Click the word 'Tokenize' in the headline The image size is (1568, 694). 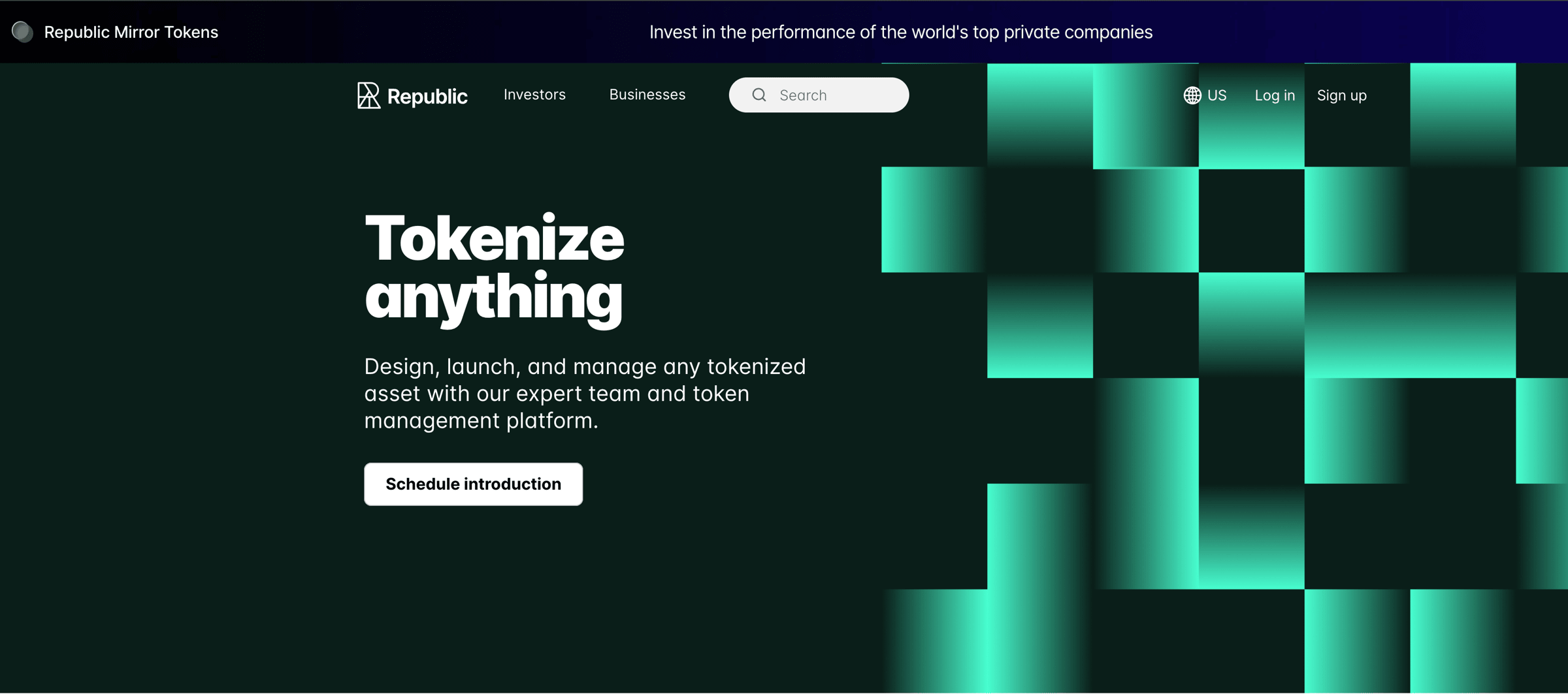(495, 239)
